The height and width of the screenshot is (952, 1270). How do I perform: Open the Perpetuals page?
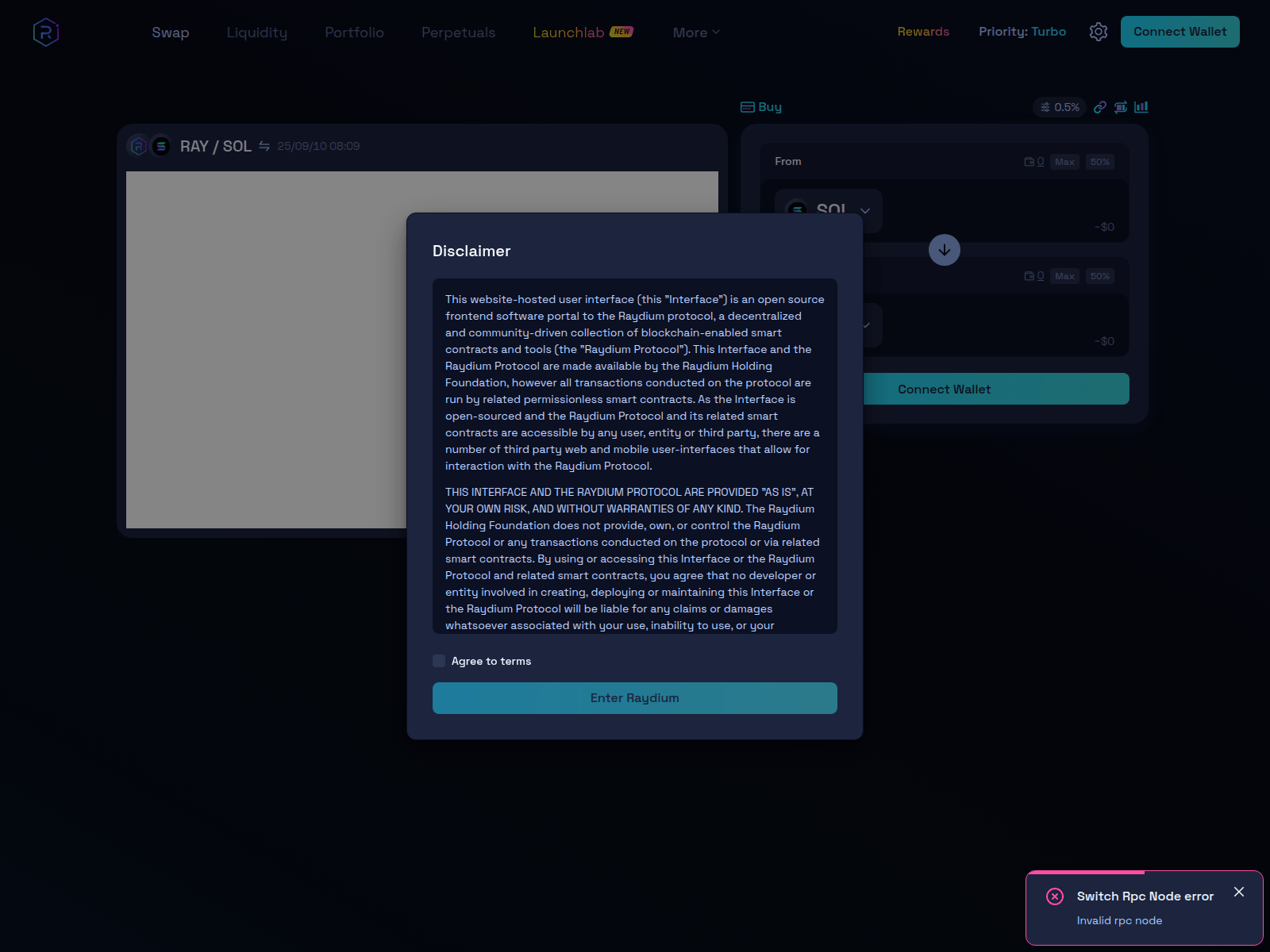coord(458,33)
